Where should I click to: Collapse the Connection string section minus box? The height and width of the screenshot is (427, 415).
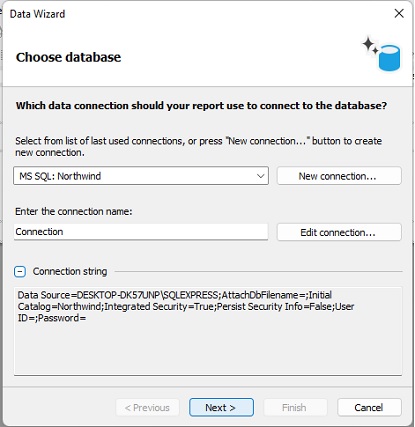[x=20, y=272]
